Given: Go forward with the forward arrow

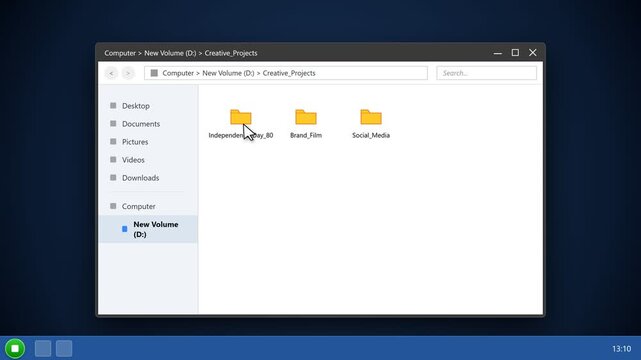Looking at the screenshot, I should tap(128, 73).
